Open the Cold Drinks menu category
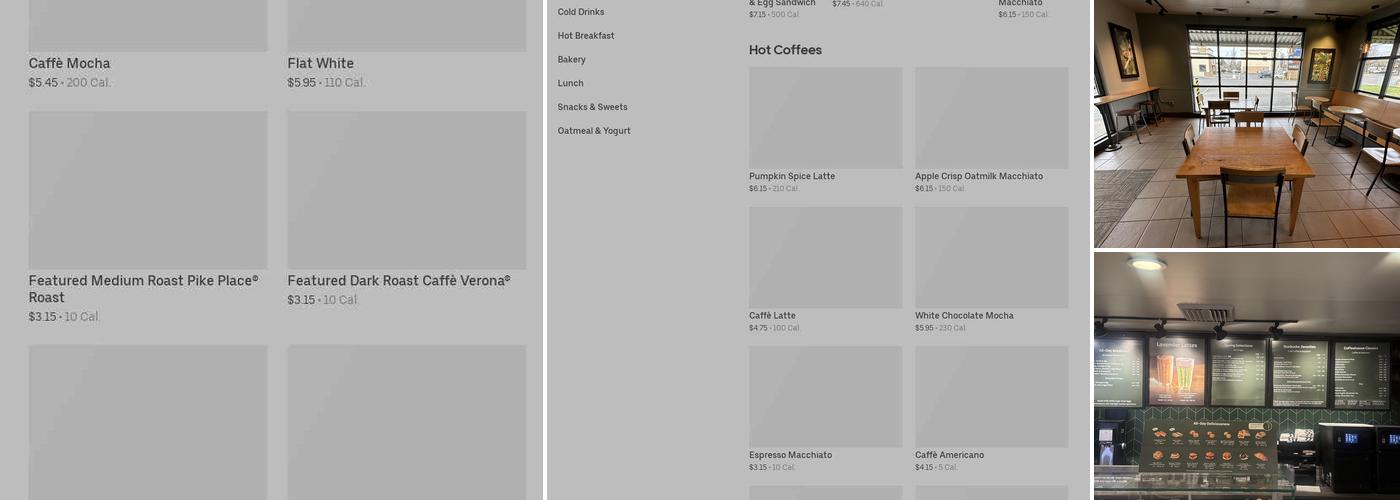The image size is (1400, 500). 581,12
